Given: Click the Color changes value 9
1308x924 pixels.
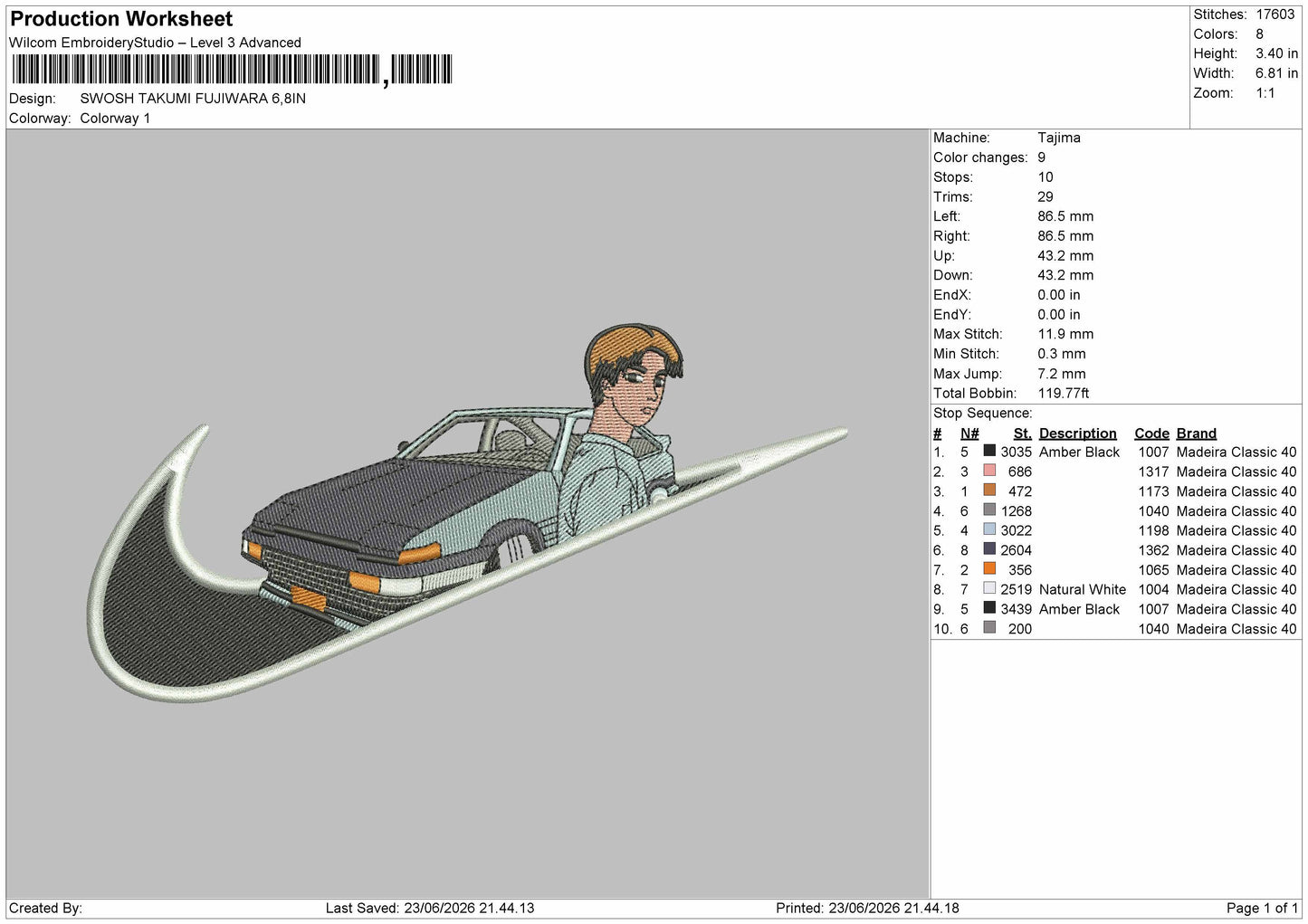Looking at the screenshot, I should [1042, 157].
